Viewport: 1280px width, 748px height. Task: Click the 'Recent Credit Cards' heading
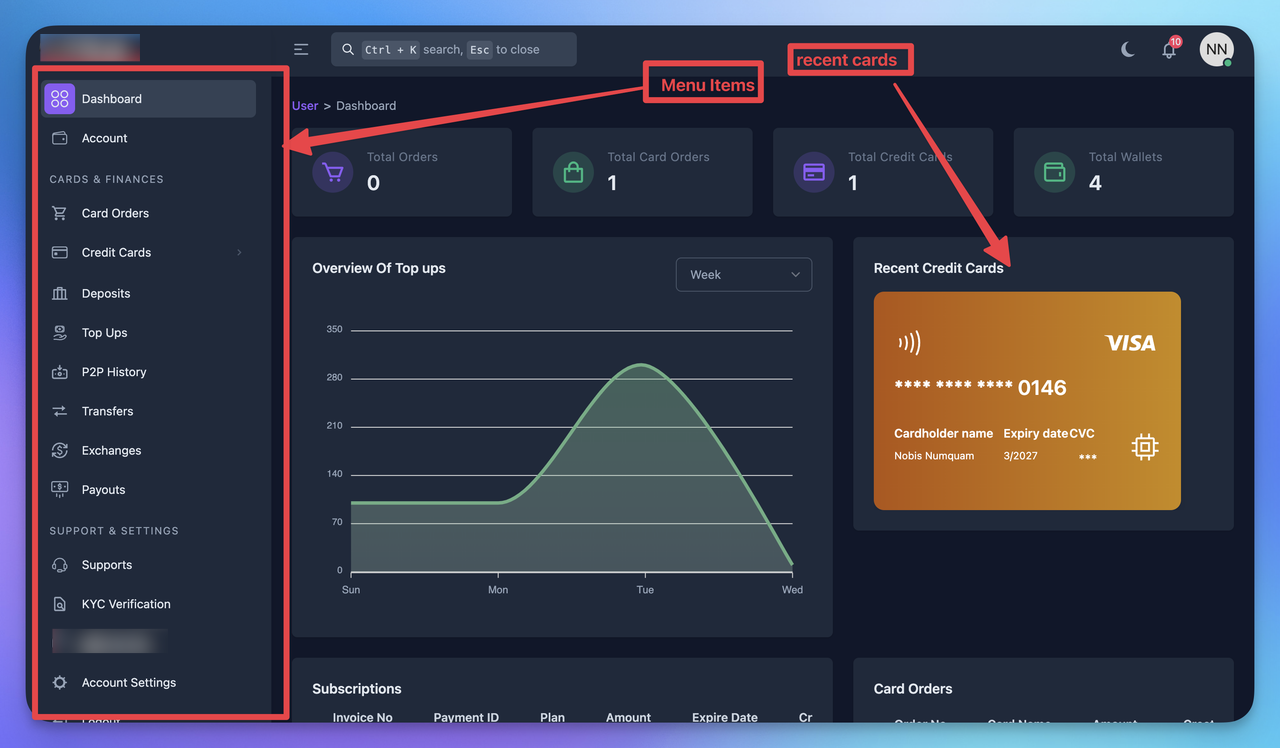(939, 268)
